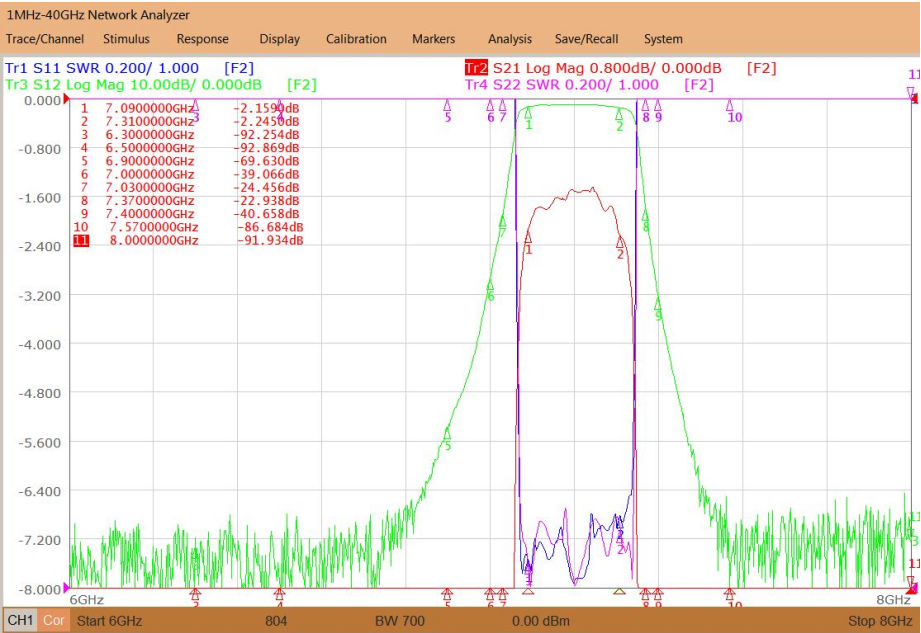Screen dimensions: 921x633
Task: Select the highlighted marker 11 table entry
Action: click(188, 240)
